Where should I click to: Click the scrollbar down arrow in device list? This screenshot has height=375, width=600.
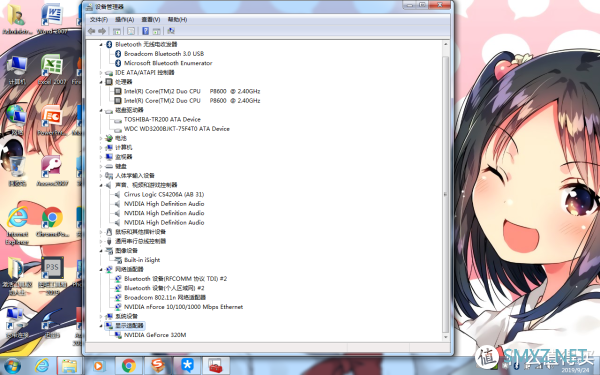pyautogui.click(x=445, y=337)
